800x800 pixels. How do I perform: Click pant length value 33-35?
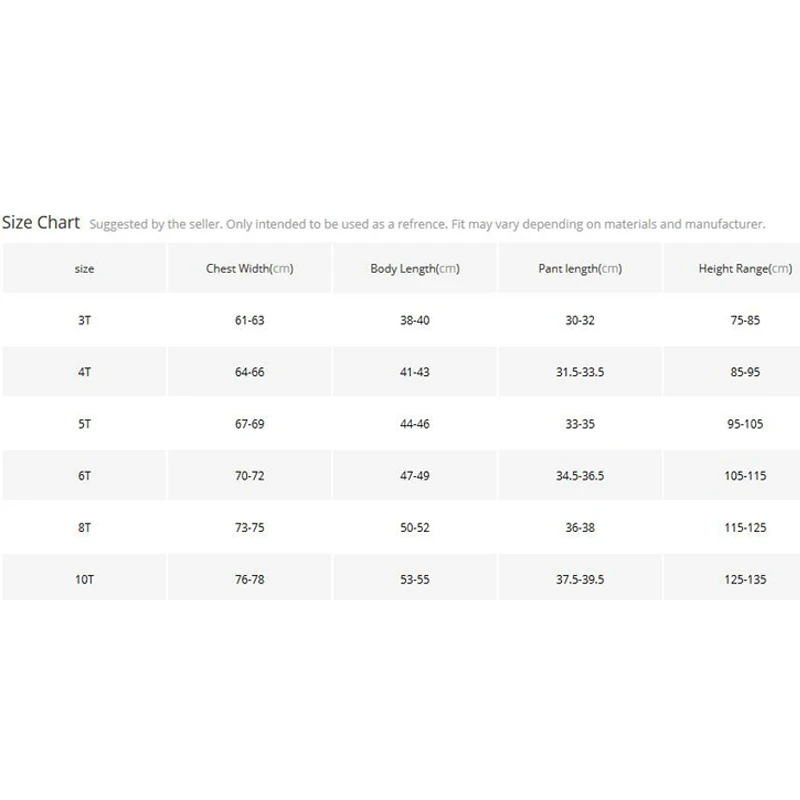[580, 424]
